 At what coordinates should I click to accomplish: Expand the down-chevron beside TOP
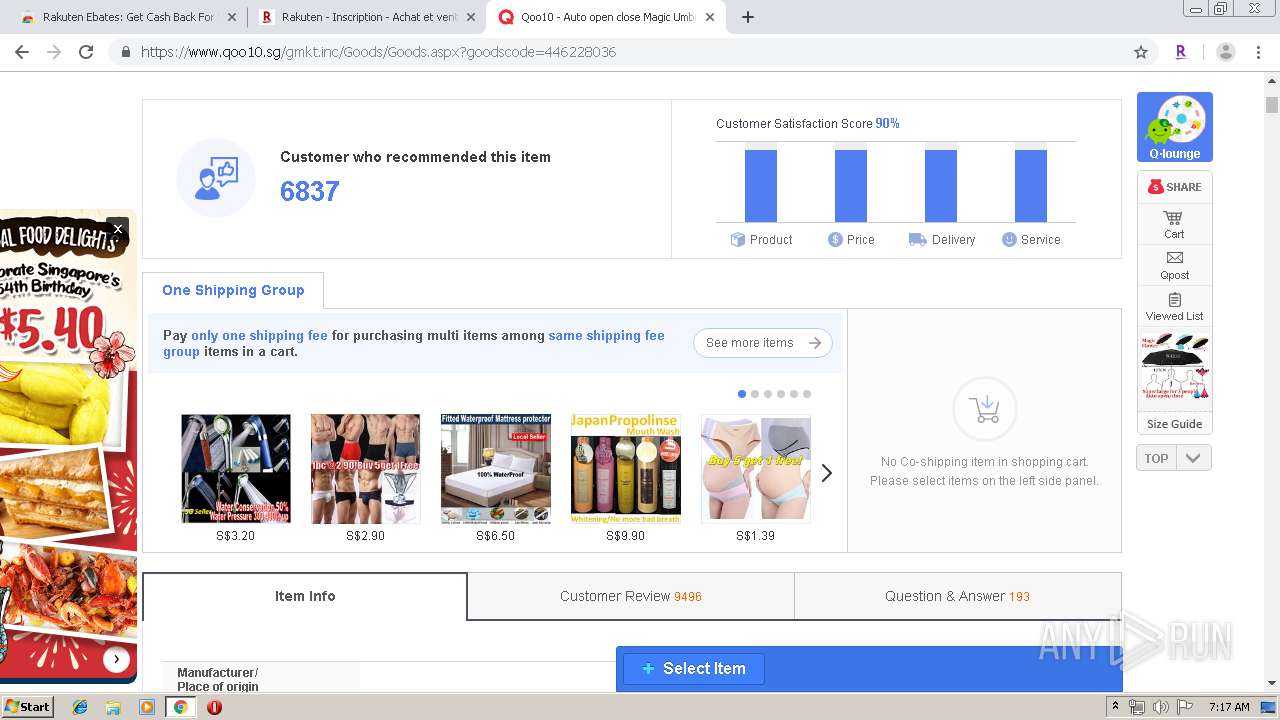pyautogui.click(x=1193, y=458)
